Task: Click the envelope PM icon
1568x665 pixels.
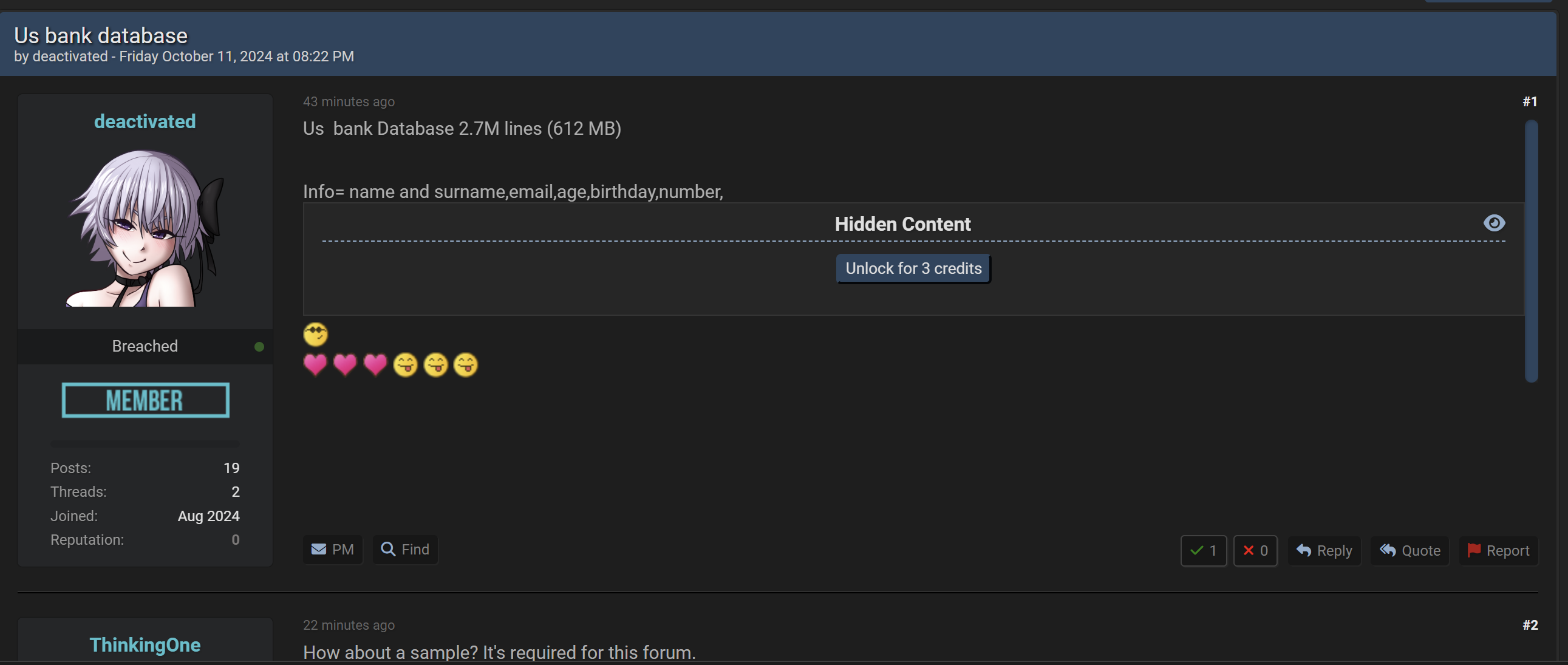Action: (x=318, y=550)
